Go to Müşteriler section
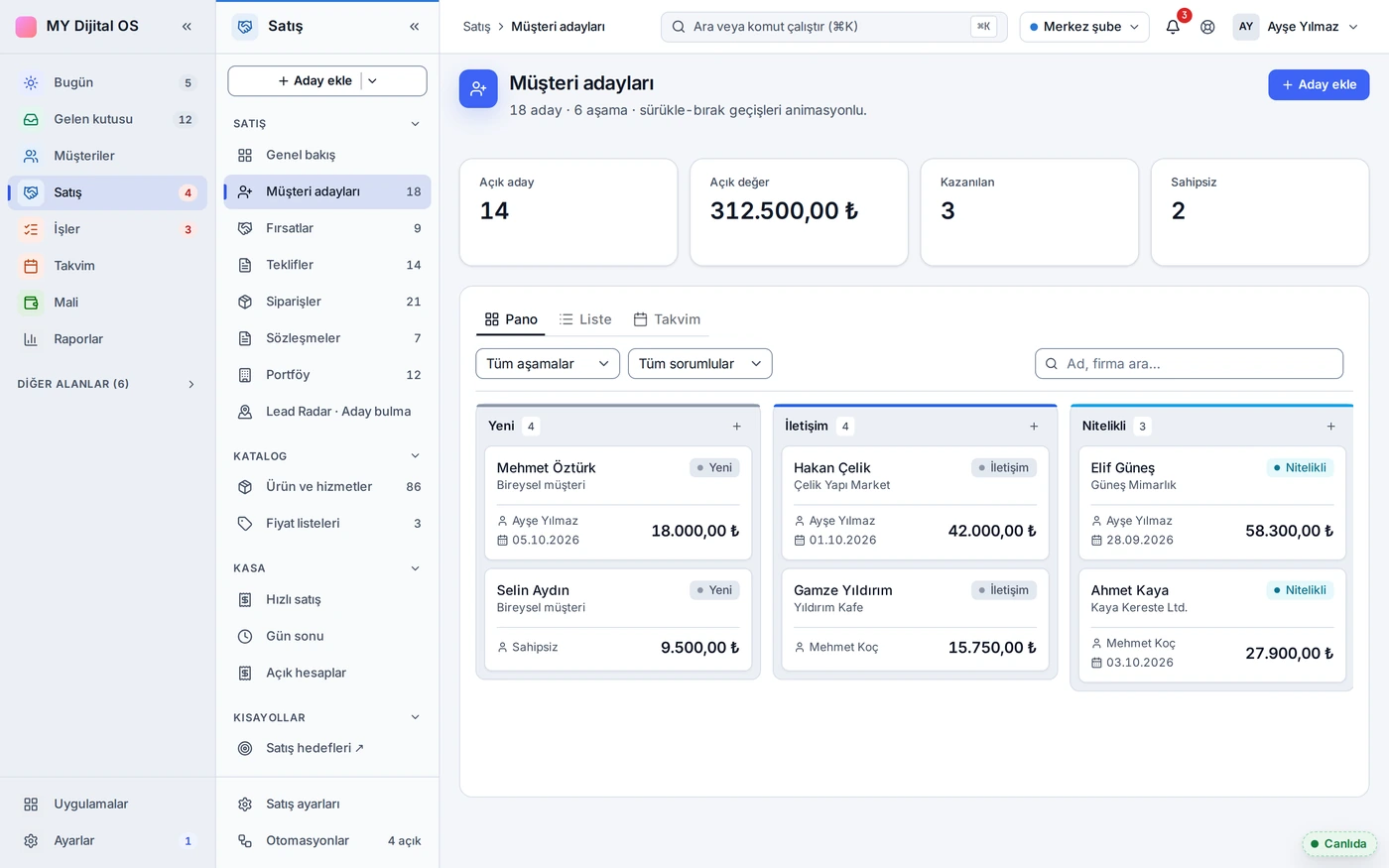 [107, 156]
